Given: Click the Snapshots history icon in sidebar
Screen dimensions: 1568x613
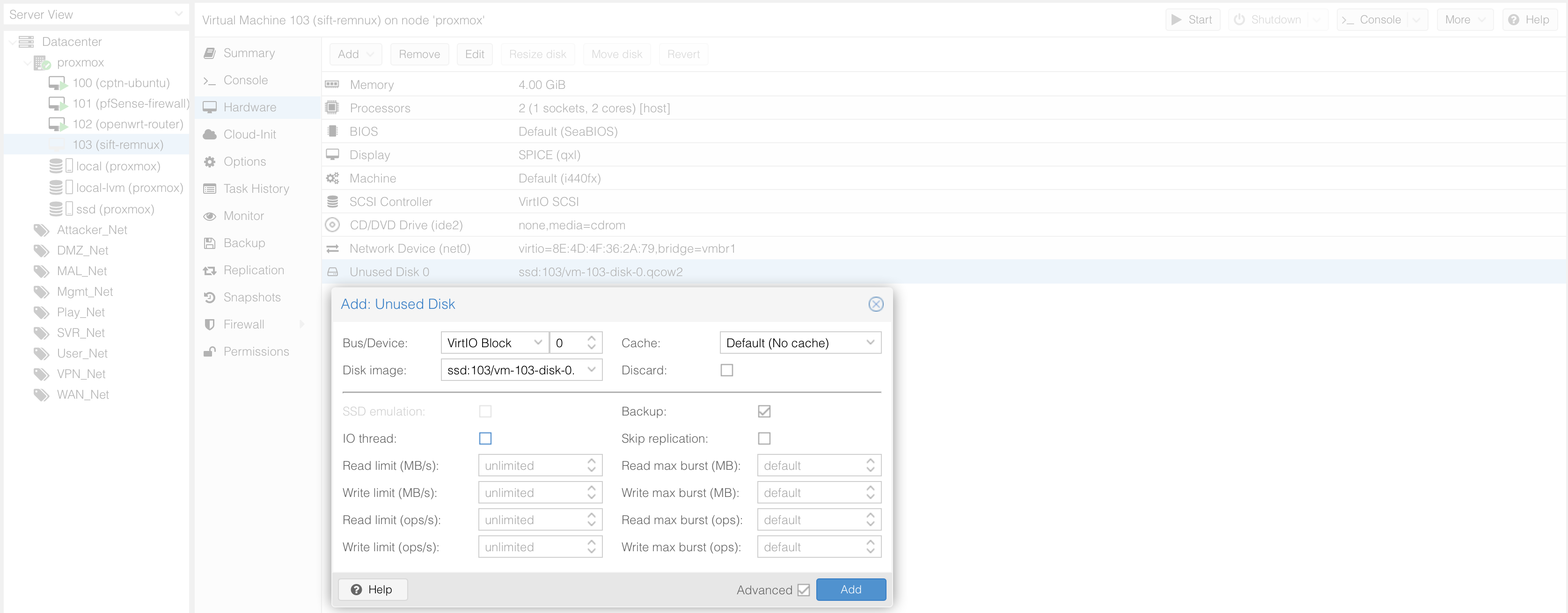Looking at the screenshot, I should point(209,297).
